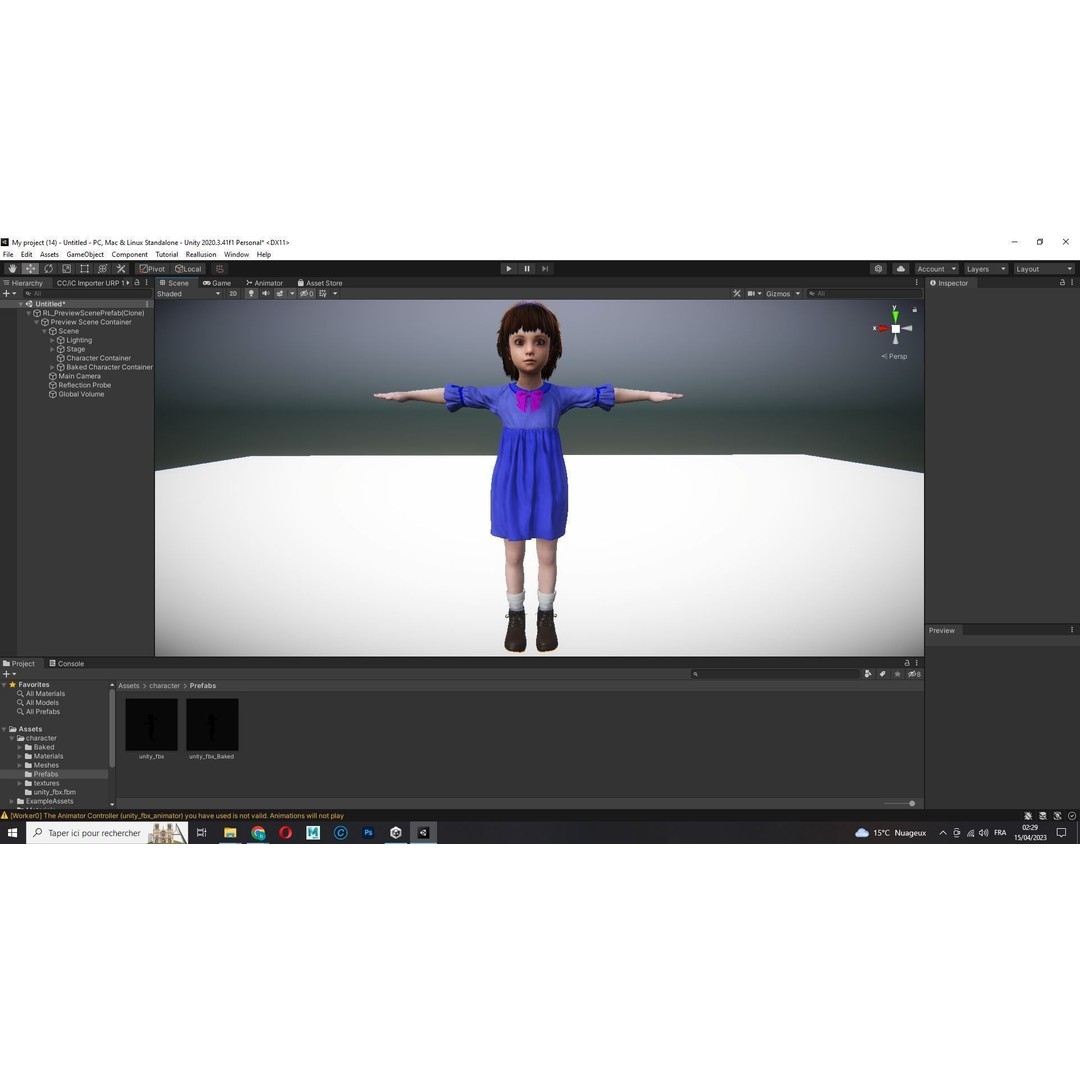Viewport: 1080px width, 1080px height.
Task: Click the Hierarchy search field
Action: (87, 293)
